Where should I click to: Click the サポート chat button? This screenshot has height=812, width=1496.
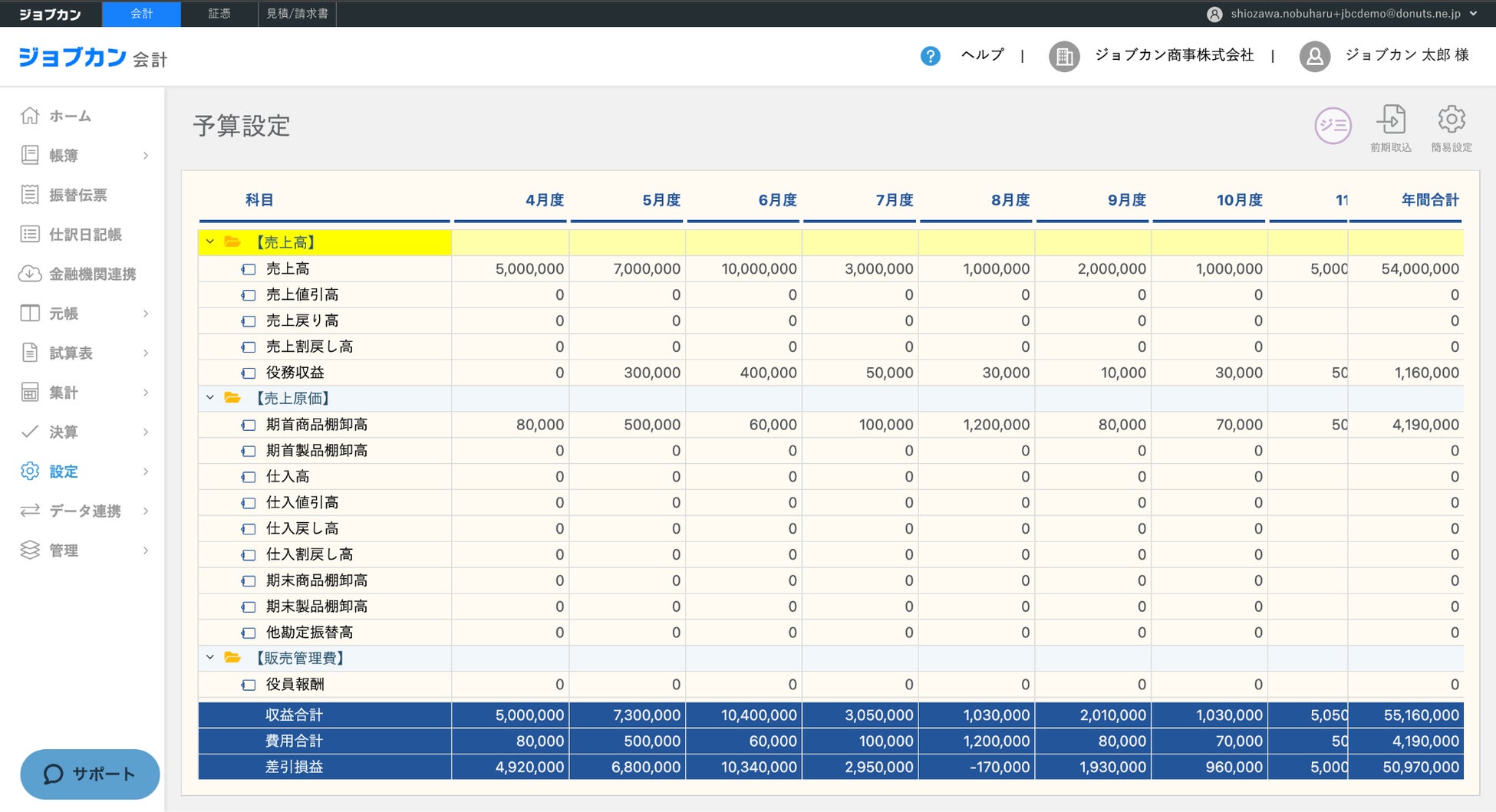tap(90, 774)
